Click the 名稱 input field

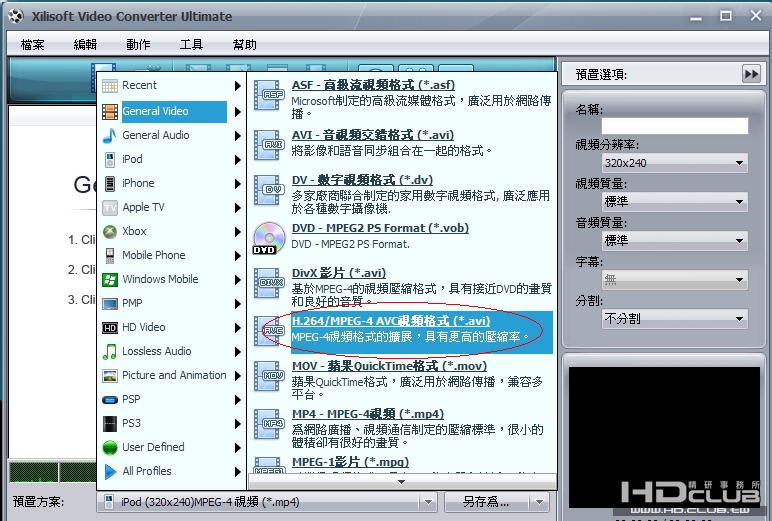click(x=675, y=126)
